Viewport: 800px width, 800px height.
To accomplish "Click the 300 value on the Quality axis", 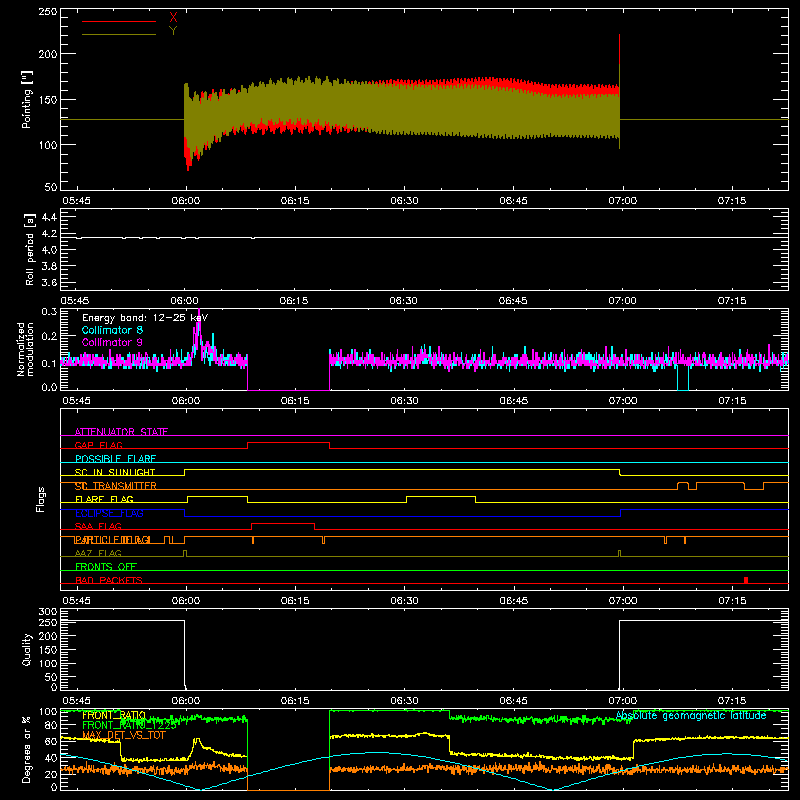I will 48,612.
